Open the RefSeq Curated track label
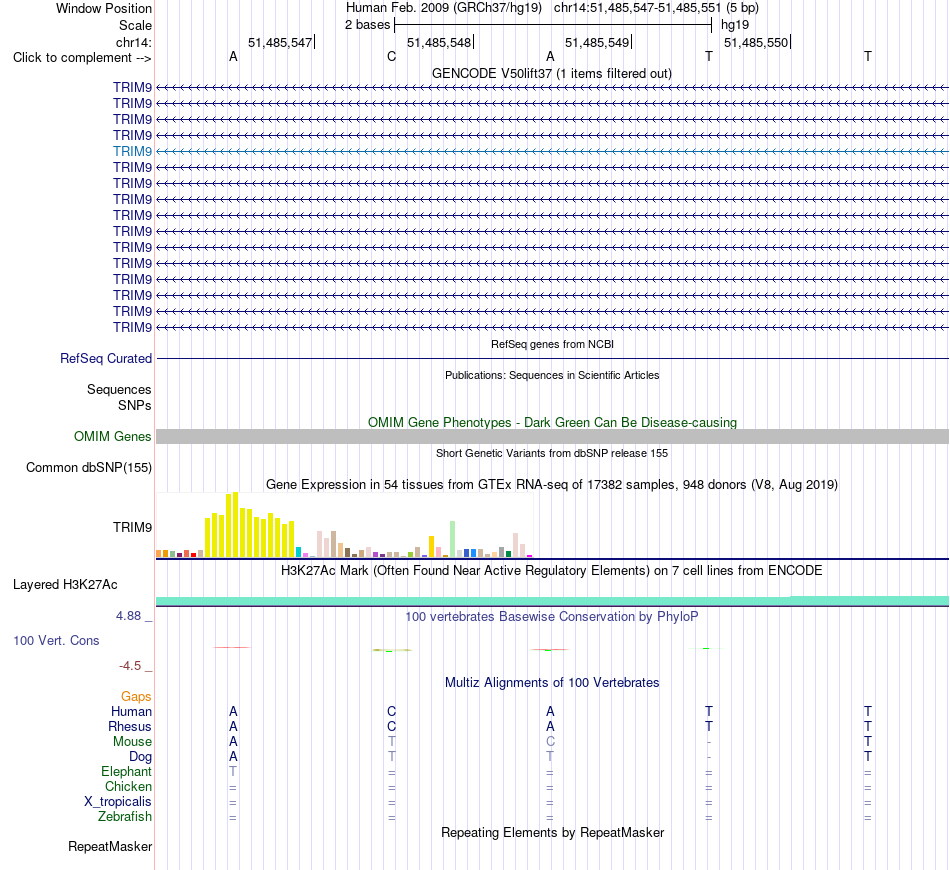Screen dimensions: 950x870 click(106, 359)
